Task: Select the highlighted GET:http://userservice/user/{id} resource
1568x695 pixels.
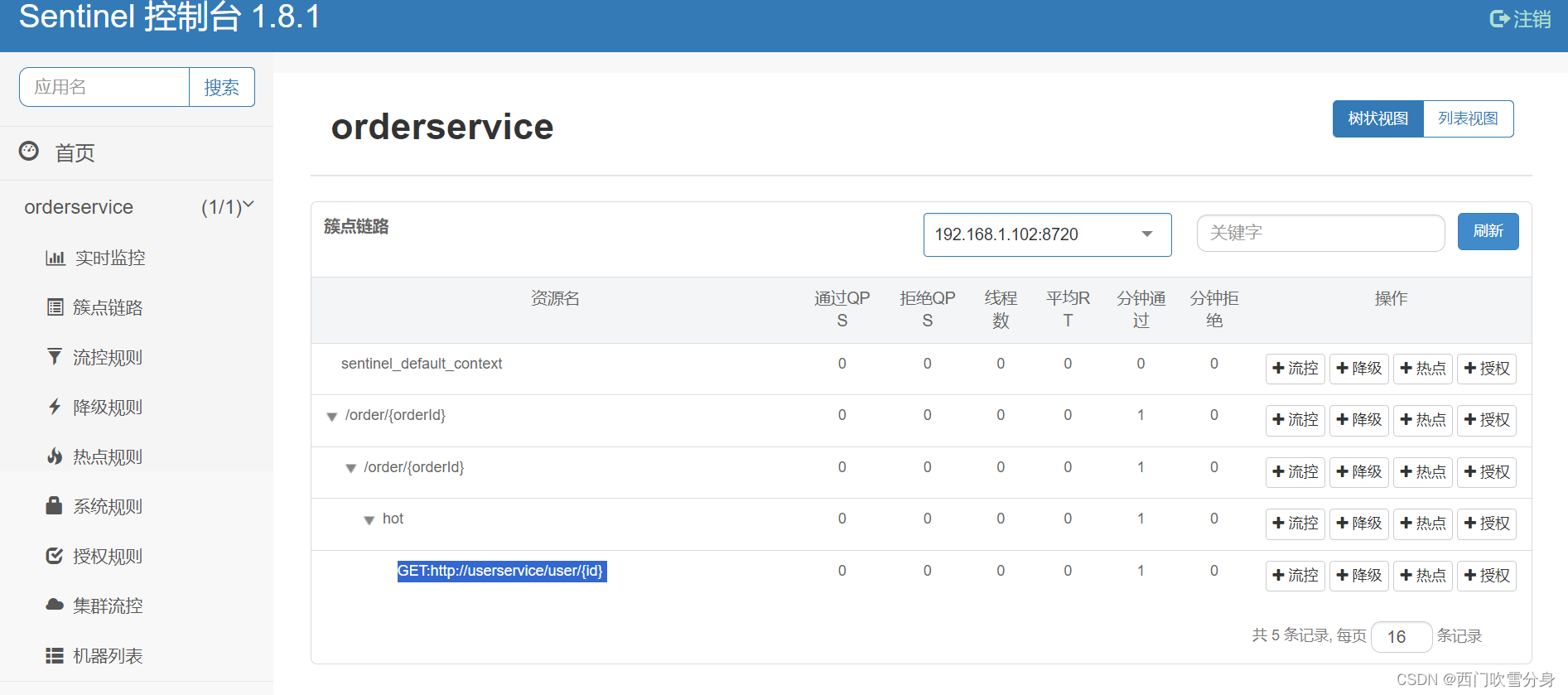Action: [501, 571]
